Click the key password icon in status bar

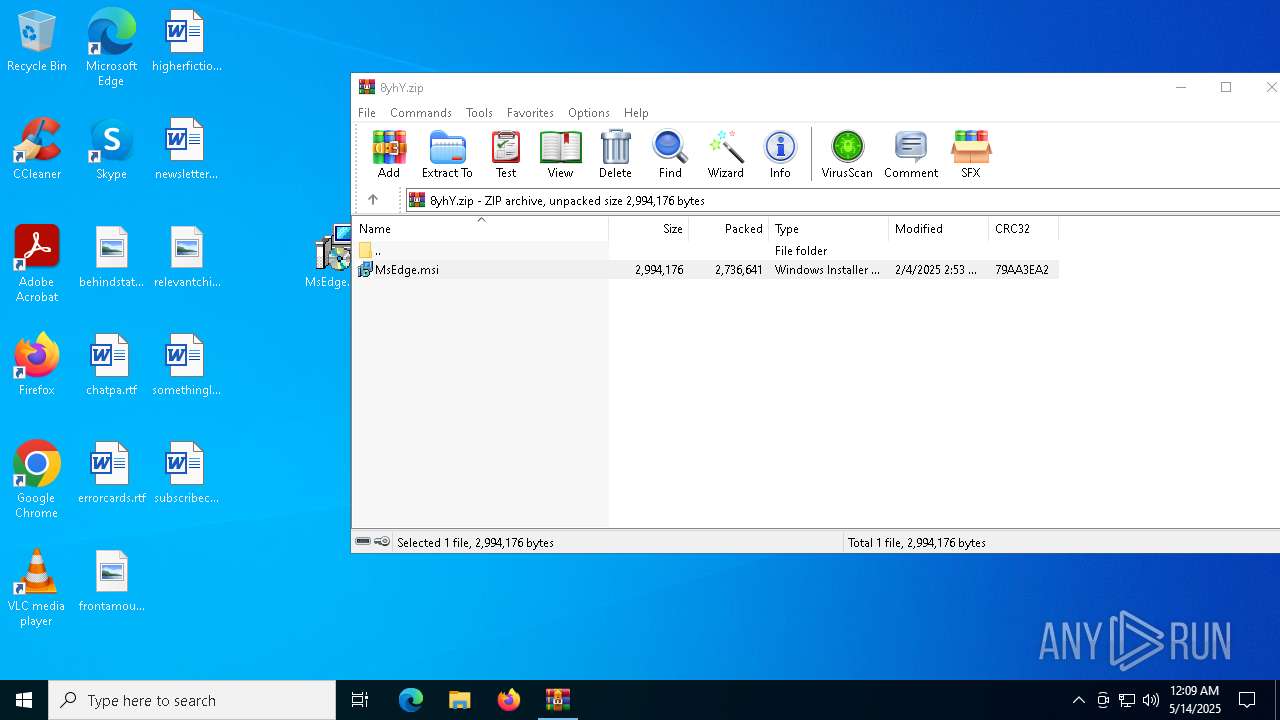pos(382,542)
